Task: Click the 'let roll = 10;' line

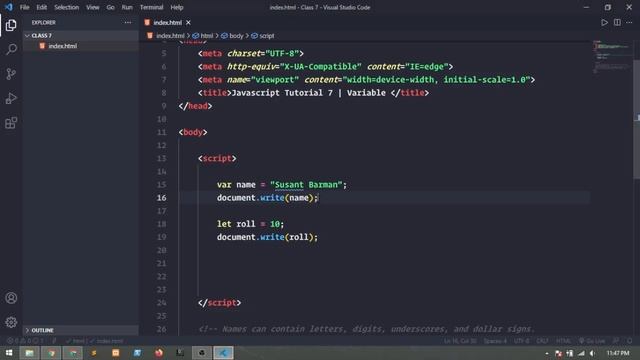Action: 250,224
